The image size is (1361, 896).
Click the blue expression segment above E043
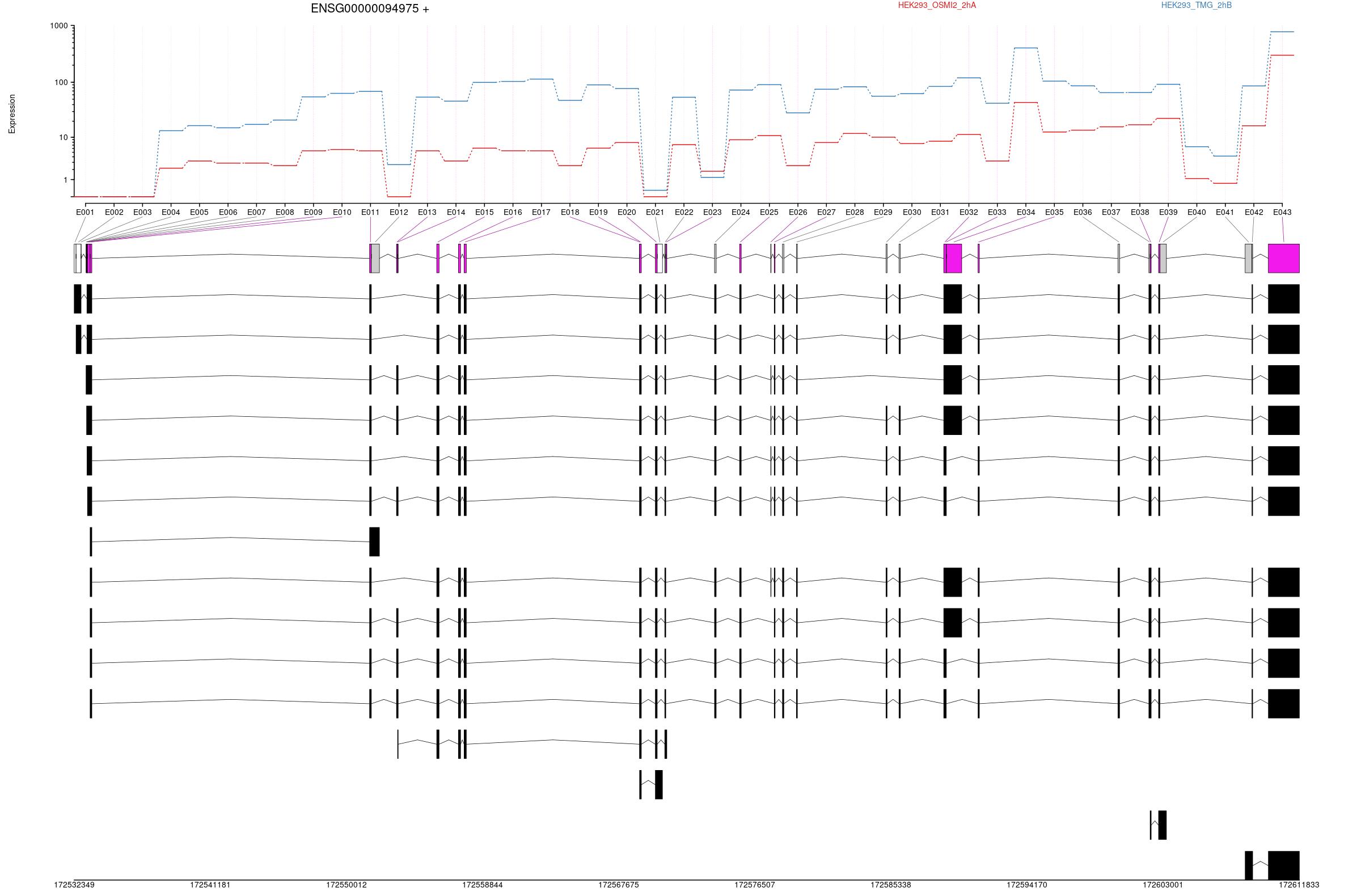(x=1282, y=32)
